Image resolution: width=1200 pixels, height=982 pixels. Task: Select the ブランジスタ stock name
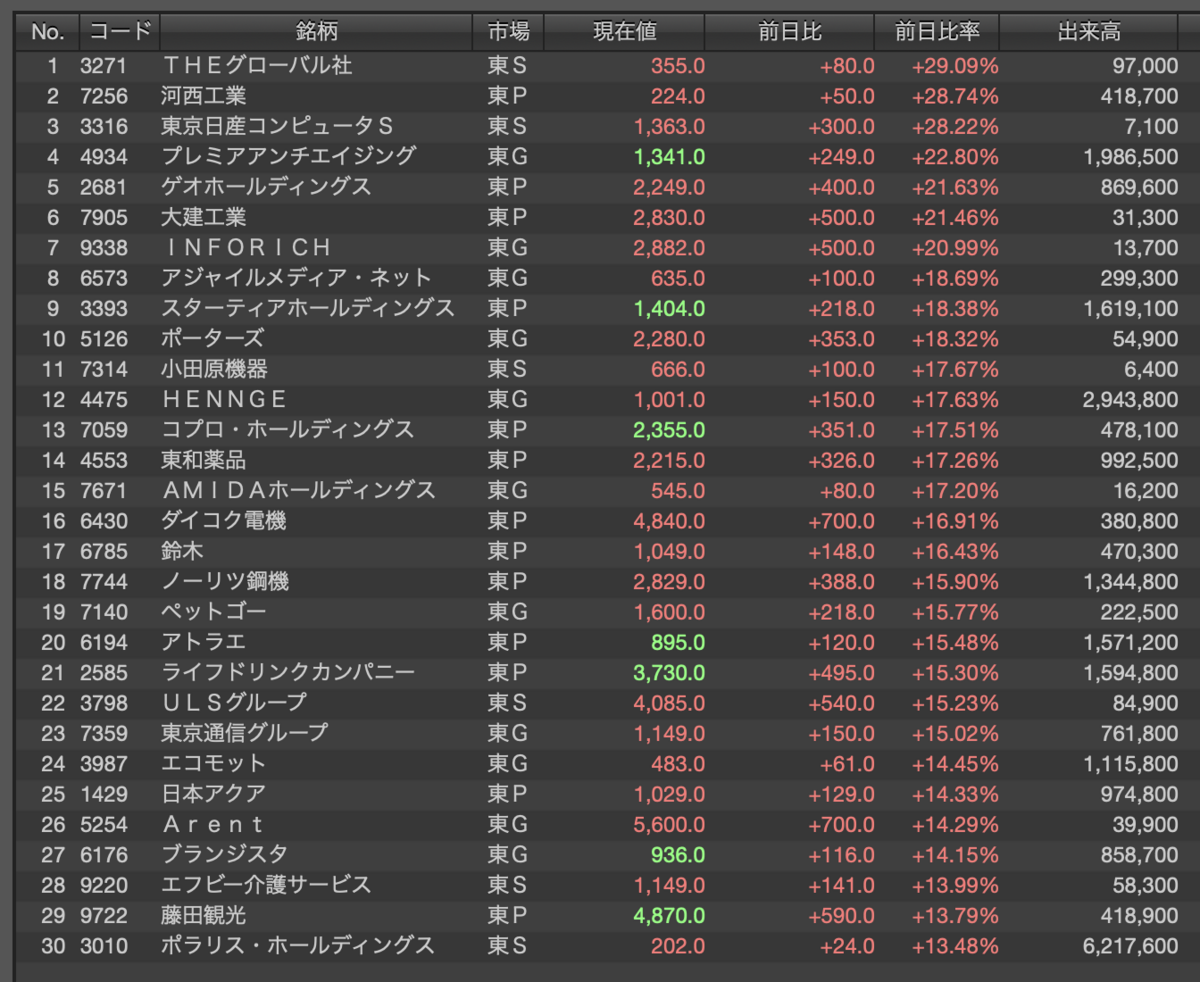225,855
